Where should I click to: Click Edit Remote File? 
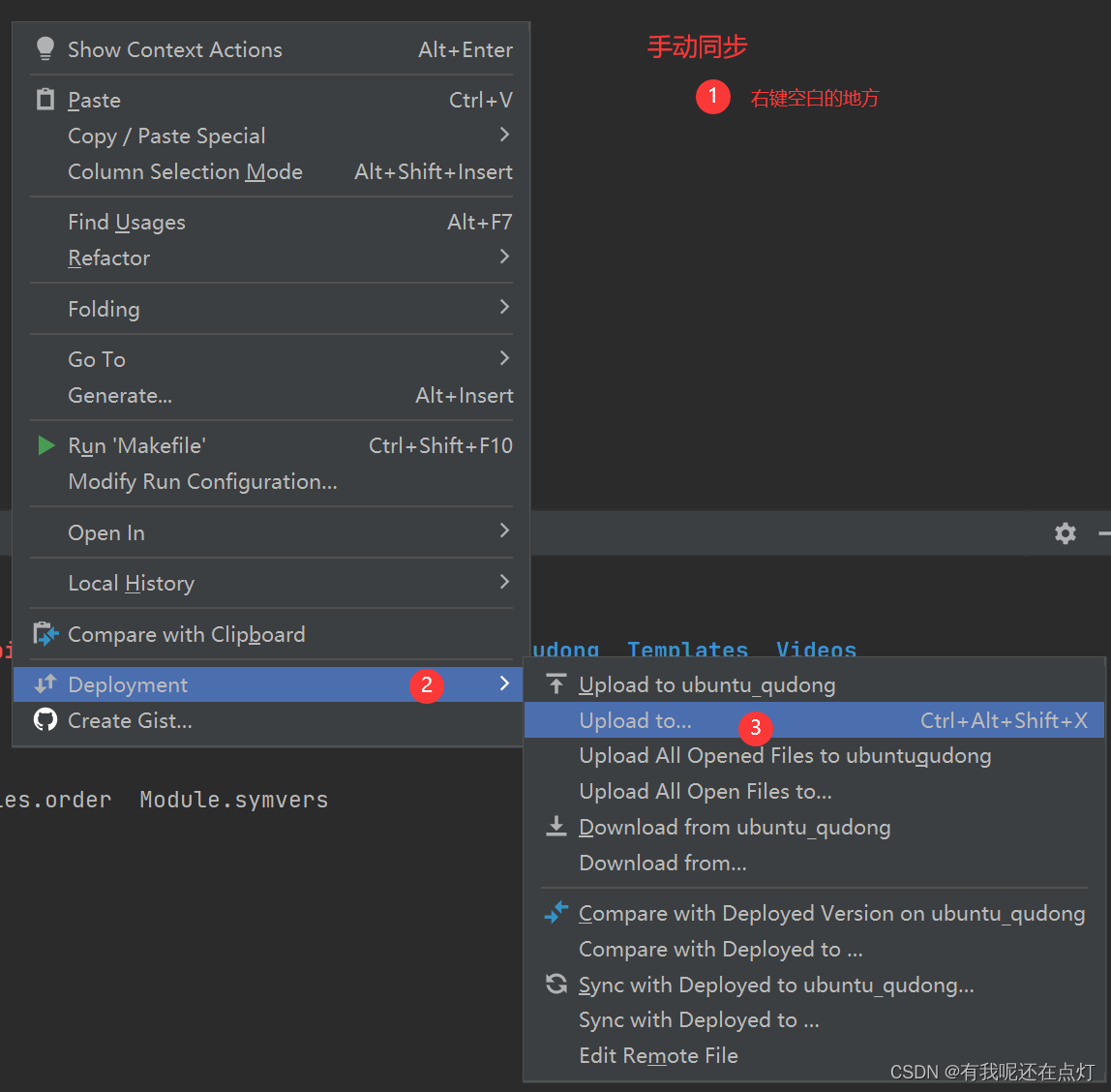tap(658, 1055)
